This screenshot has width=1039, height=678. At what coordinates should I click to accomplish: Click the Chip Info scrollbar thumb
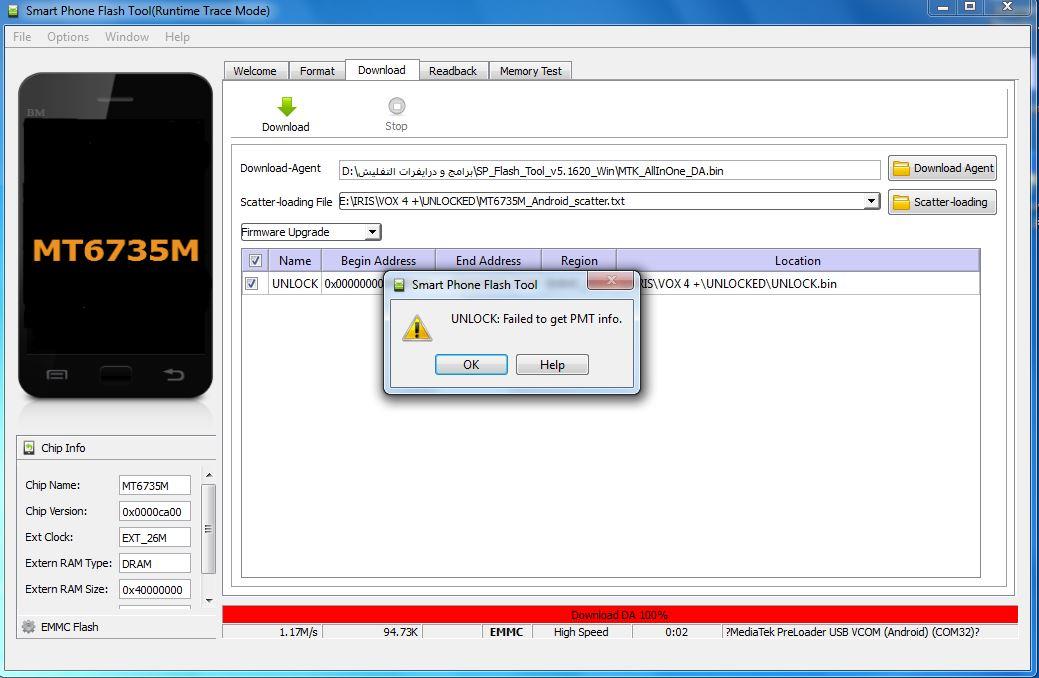tap(208, 529)
